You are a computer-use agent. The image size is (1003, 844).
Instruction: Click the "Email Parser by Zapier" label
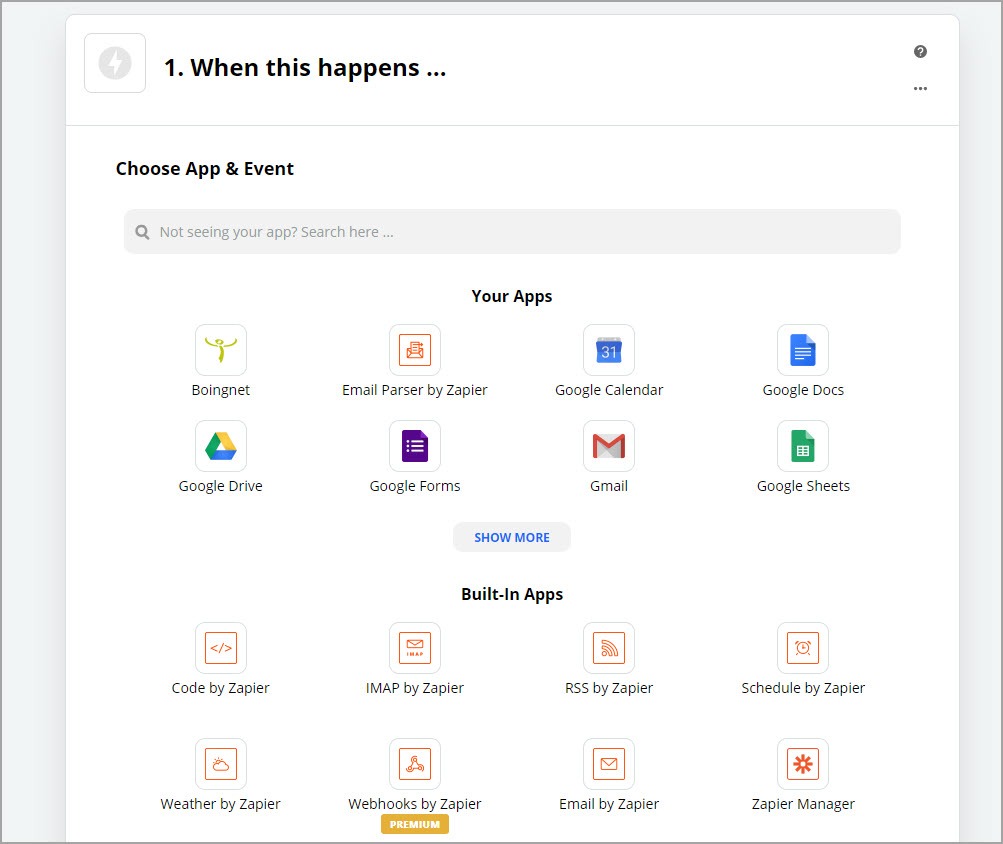(415, 390)
